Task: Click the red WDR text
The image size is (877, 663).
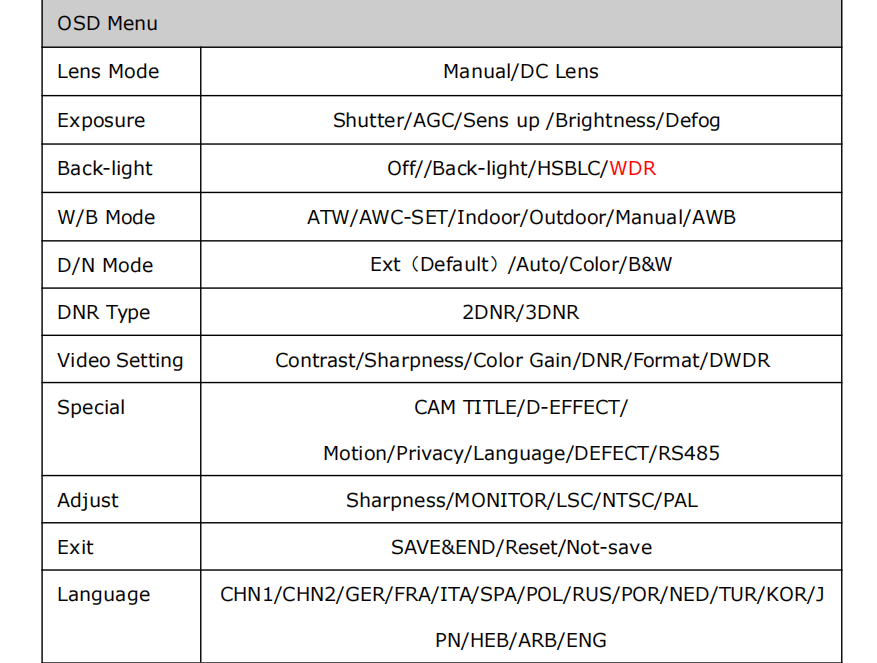Action: click(632, 169)
